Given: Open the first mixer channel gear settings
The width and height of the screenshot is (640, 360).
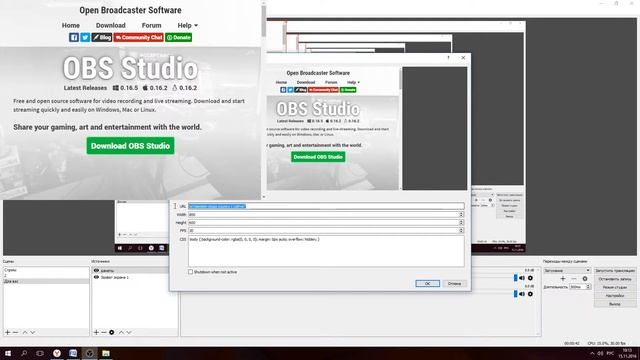Looking at the screenshot, I should 530,278.
